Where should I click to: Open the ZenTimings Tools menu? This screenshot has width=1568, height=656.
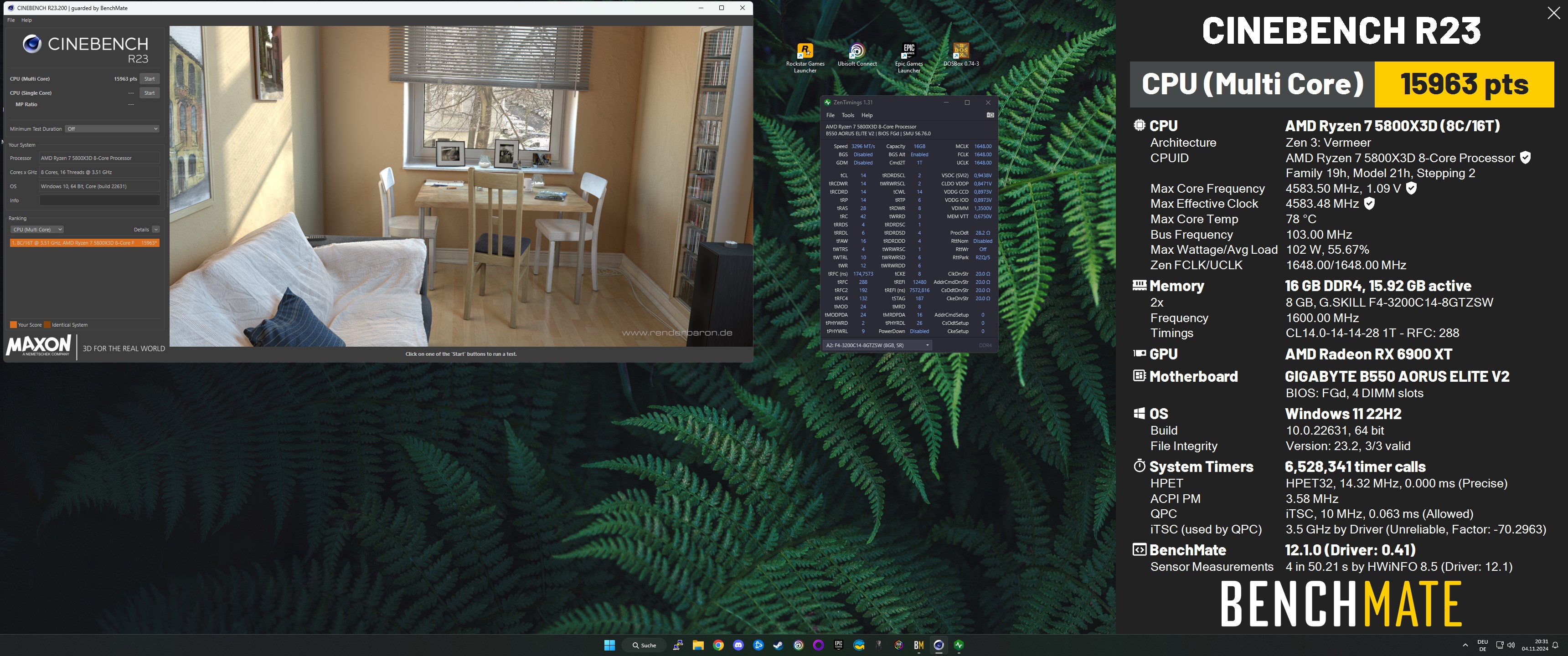click(848, 115)
